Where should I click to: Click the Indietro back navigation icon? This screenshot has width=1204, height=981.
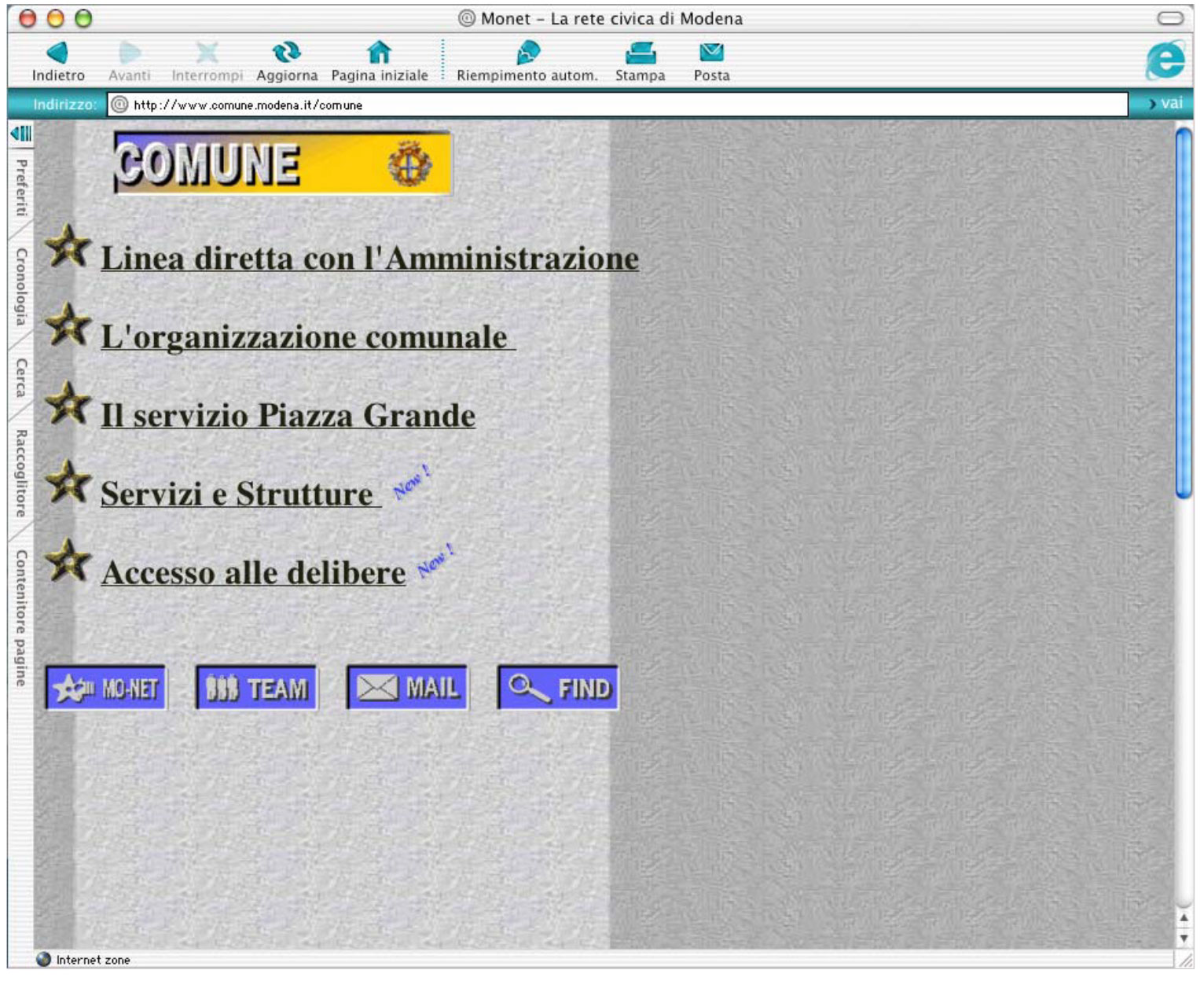58,52
